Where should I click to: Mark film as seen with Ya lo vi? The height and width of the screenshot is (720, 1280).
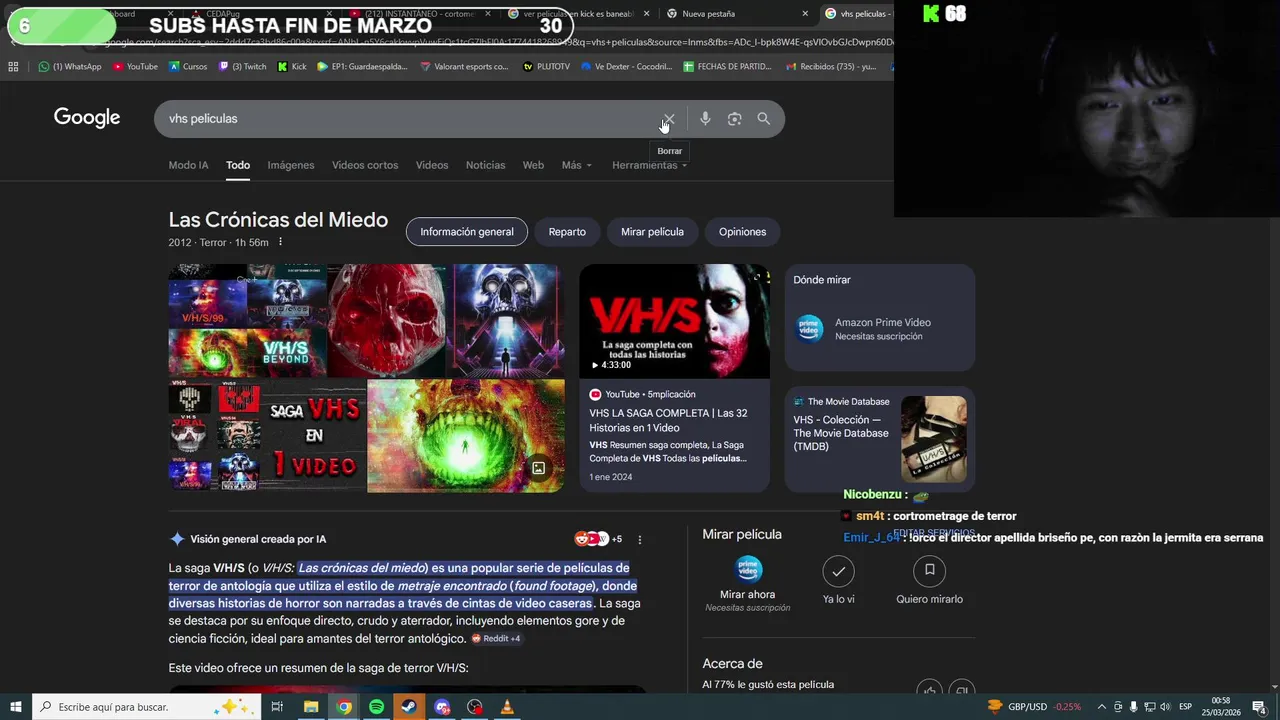838,571
